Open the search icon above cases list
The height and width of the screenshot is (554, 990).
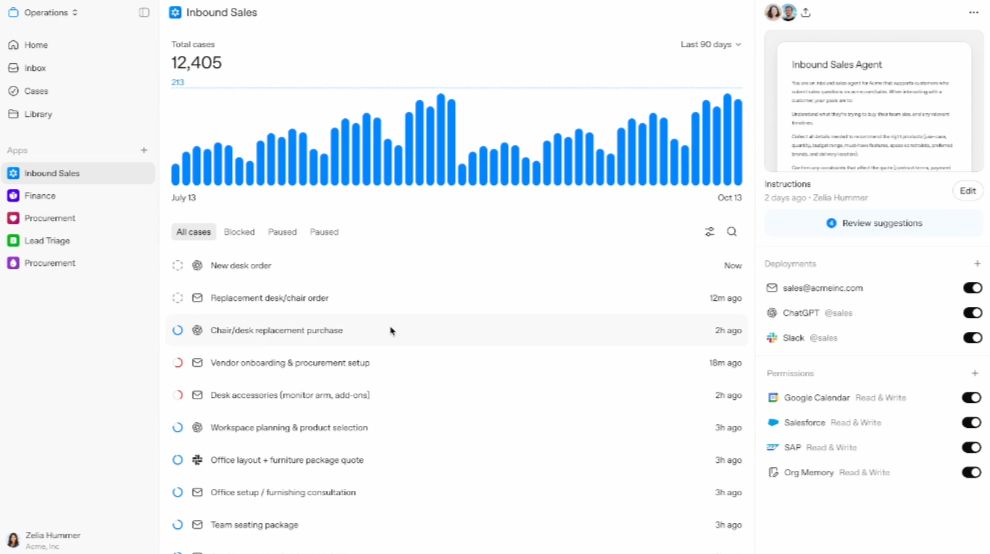732,232
